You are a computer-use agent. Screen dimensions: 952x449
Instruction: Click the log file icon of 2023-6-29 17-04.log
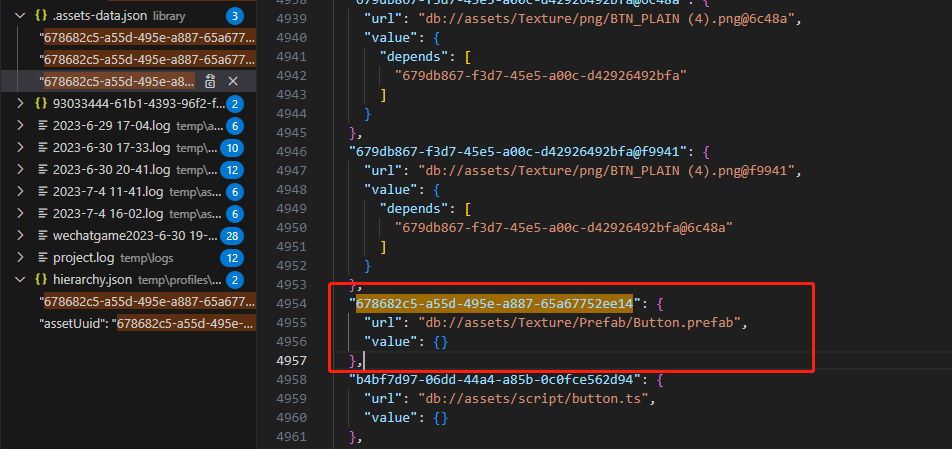pyautogui.click(x=42, y=126)
